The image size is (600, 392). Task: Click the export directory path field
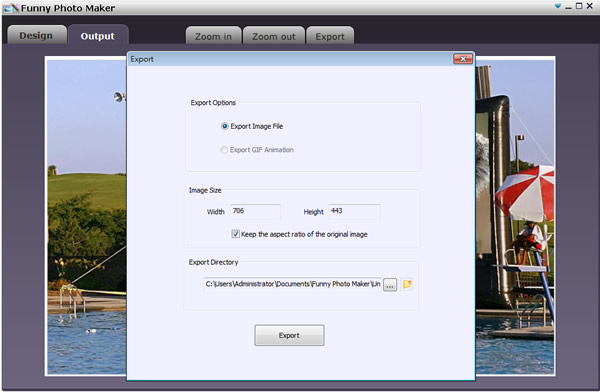293,284
